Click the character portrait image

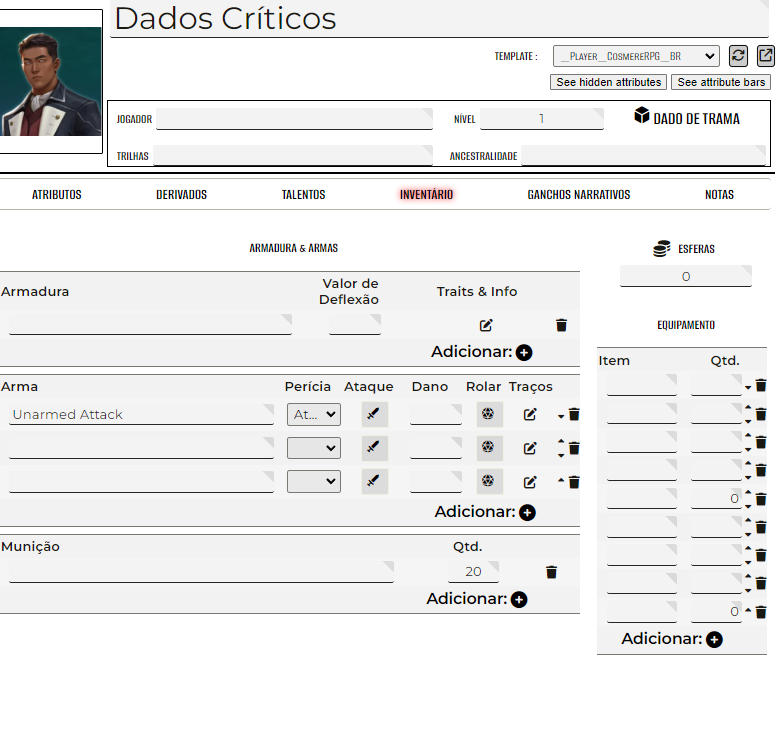50,81
